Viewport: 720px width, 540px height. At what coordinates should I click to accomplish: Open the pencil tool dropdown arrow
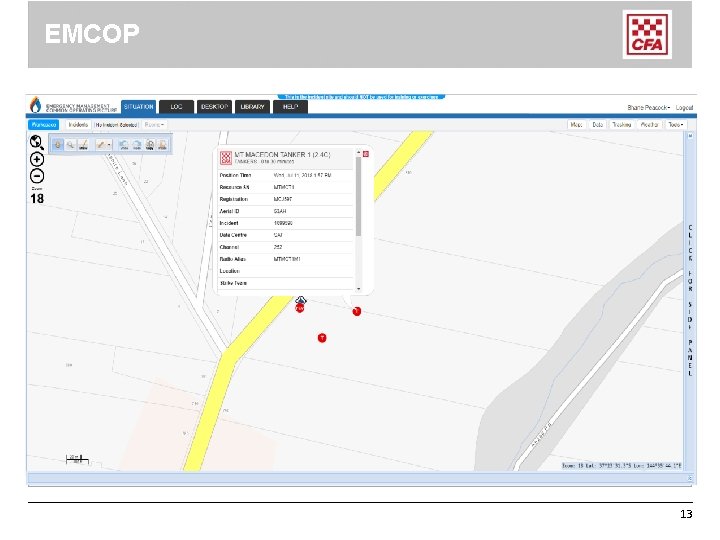(109, 145)
